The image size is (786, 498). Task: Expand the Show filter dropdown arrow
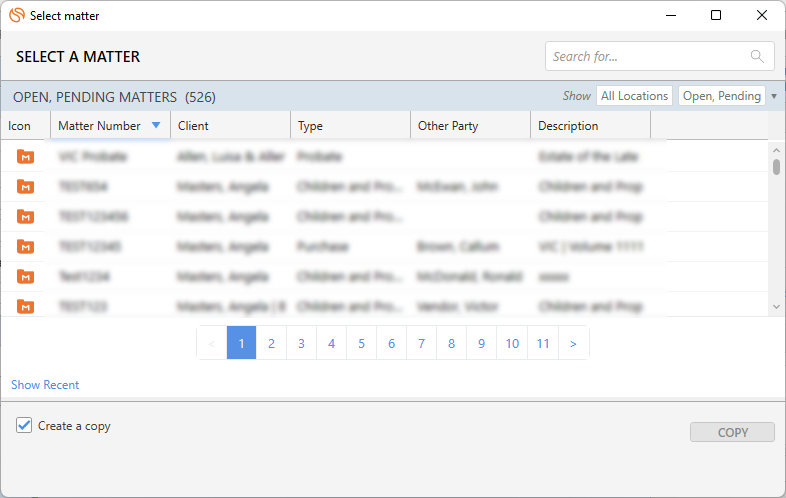pyautogui.click(x=774, y=96)
